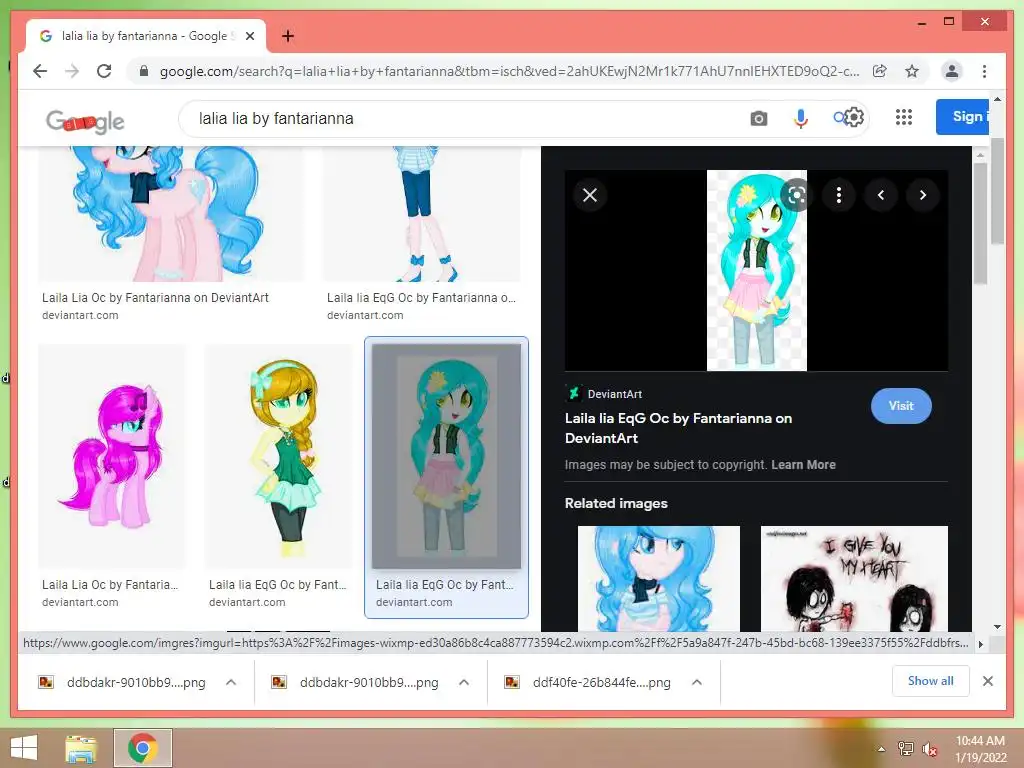Open Google quick settings gear
Screen dimensions: 1024x768
click(x=854, y=118)
